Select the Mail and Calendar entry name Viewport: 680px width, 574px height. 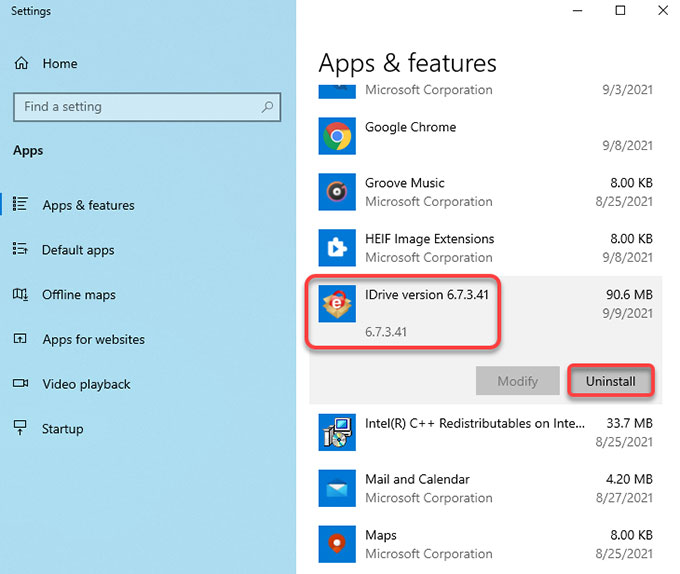click(417, 479)
